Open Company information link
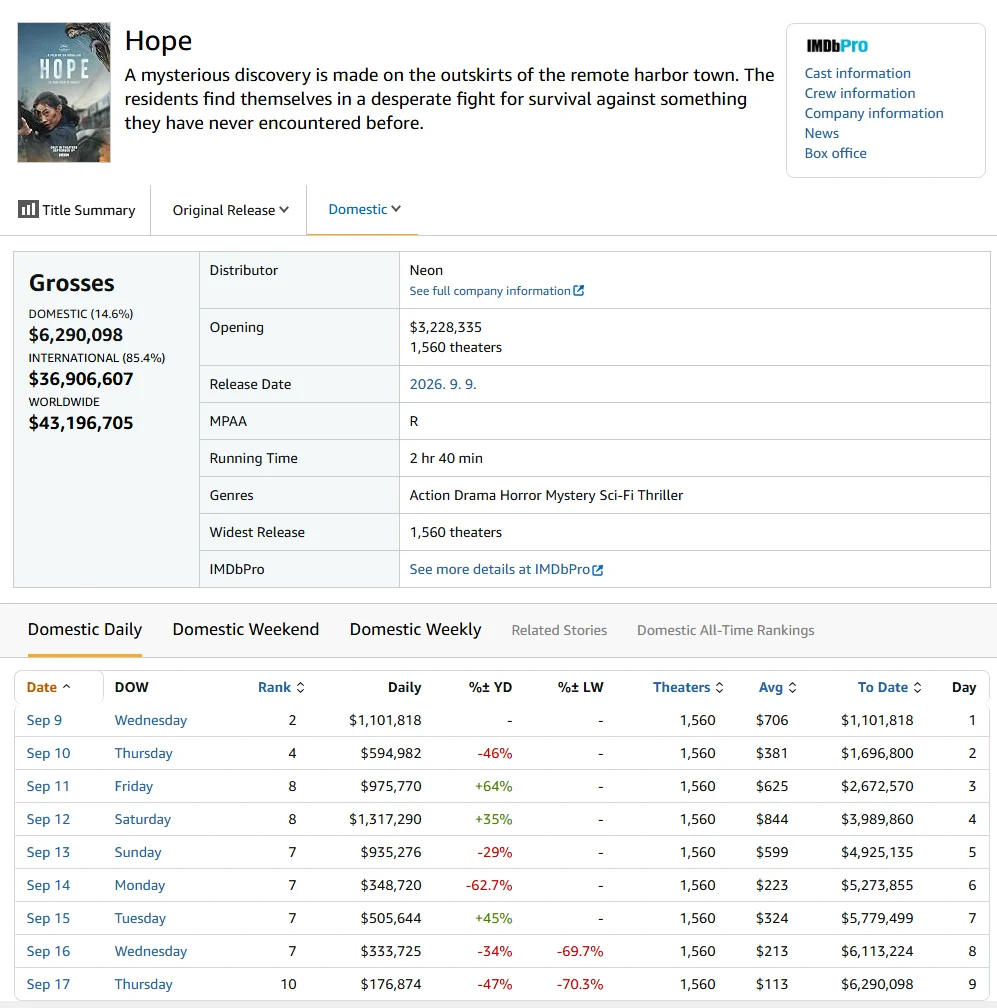Screen dimensions: 997x1008 click(874, 113)
